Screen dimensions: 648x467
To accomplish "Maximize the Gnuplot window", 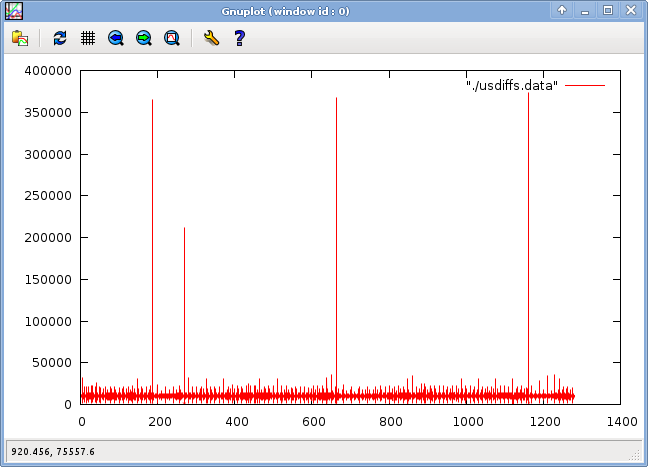I will pyautogui.click(x=607, y=10).
